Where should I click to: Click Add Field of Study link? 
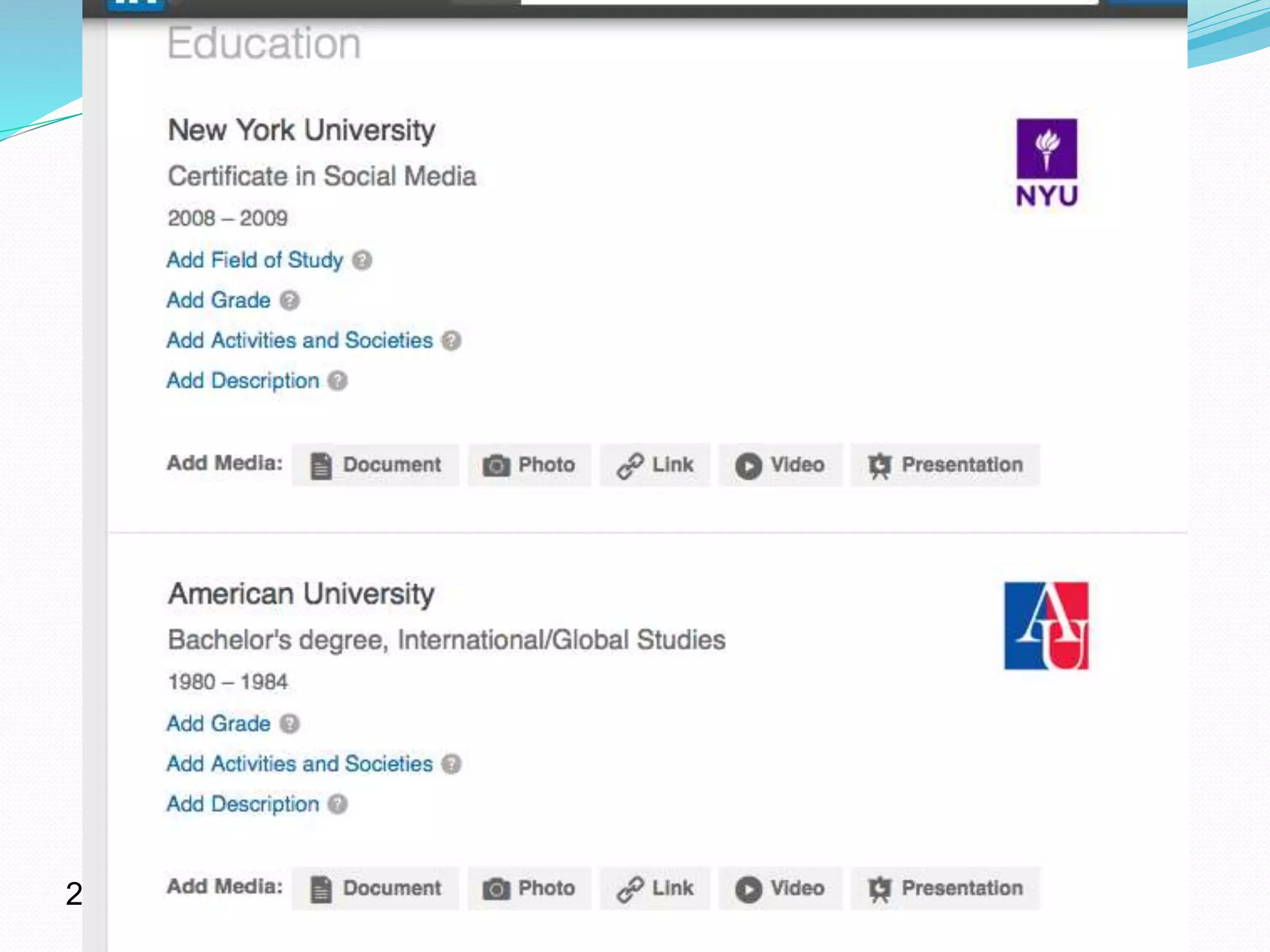click(x=255, y=260)
